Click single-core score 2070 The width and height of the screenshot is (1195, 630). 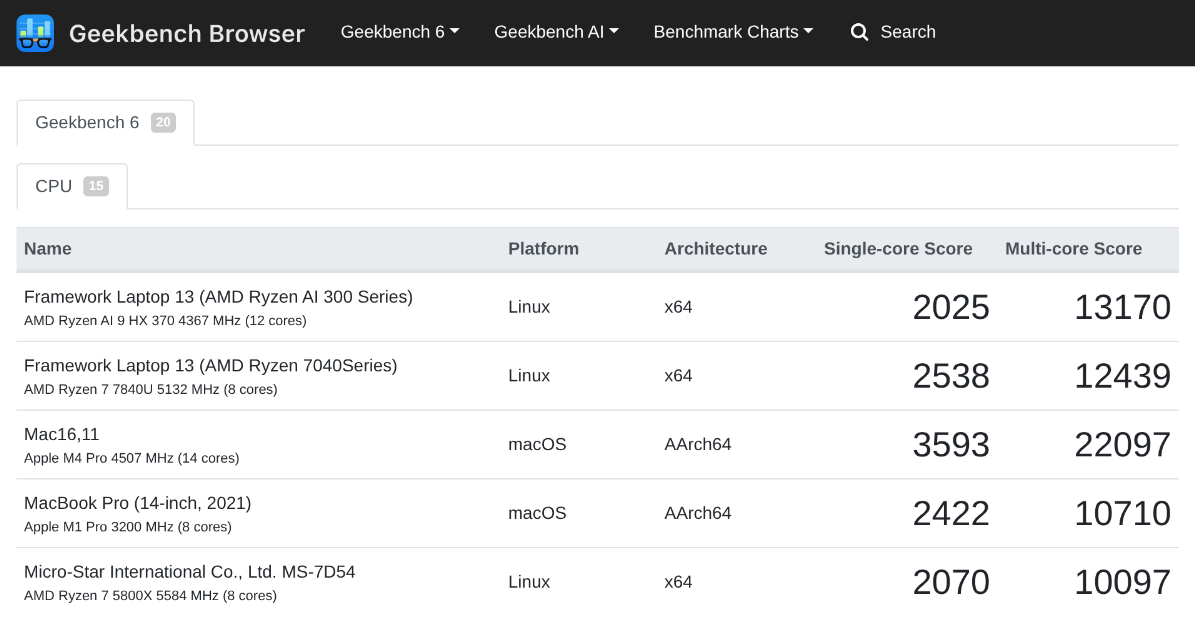(x=951, y=583)
